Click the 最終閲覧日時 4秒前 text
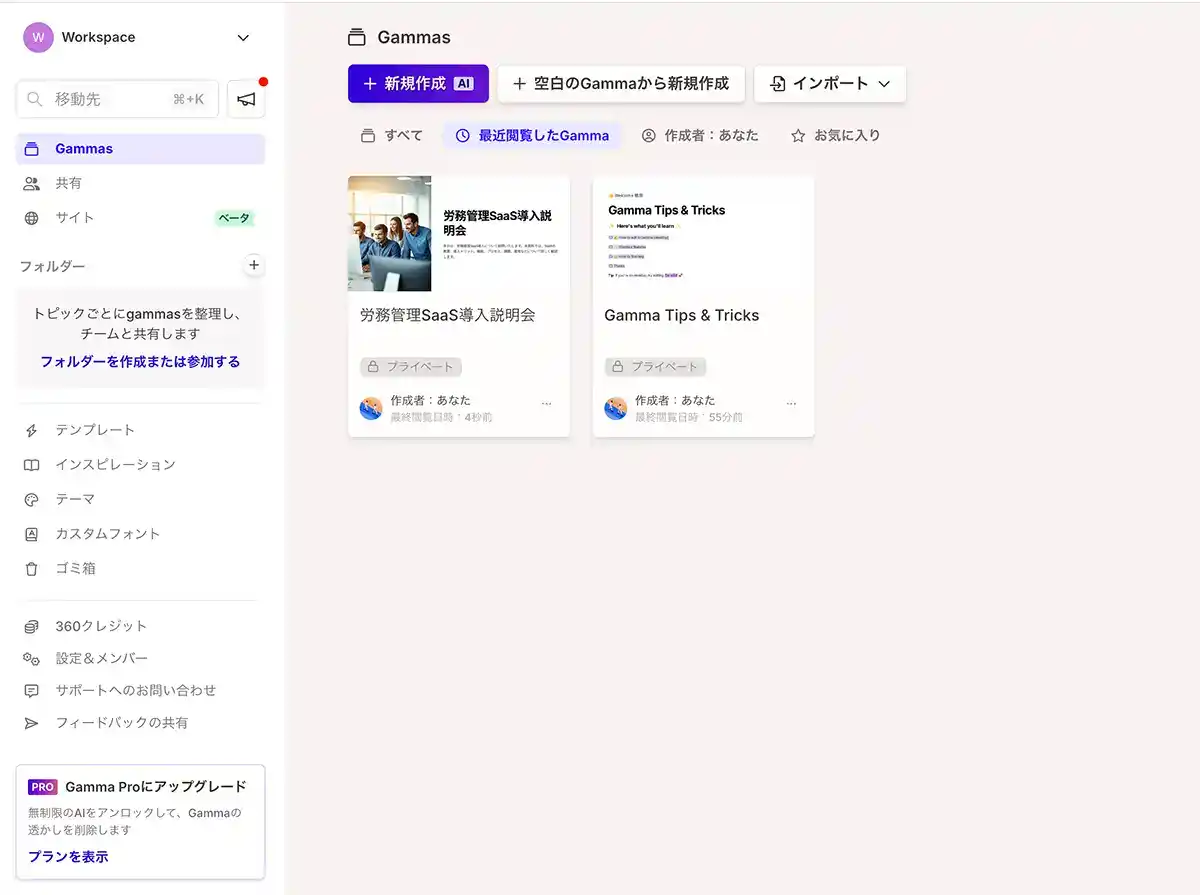The width and height of the screenshot is (1200, 895). tap(441, 417)
